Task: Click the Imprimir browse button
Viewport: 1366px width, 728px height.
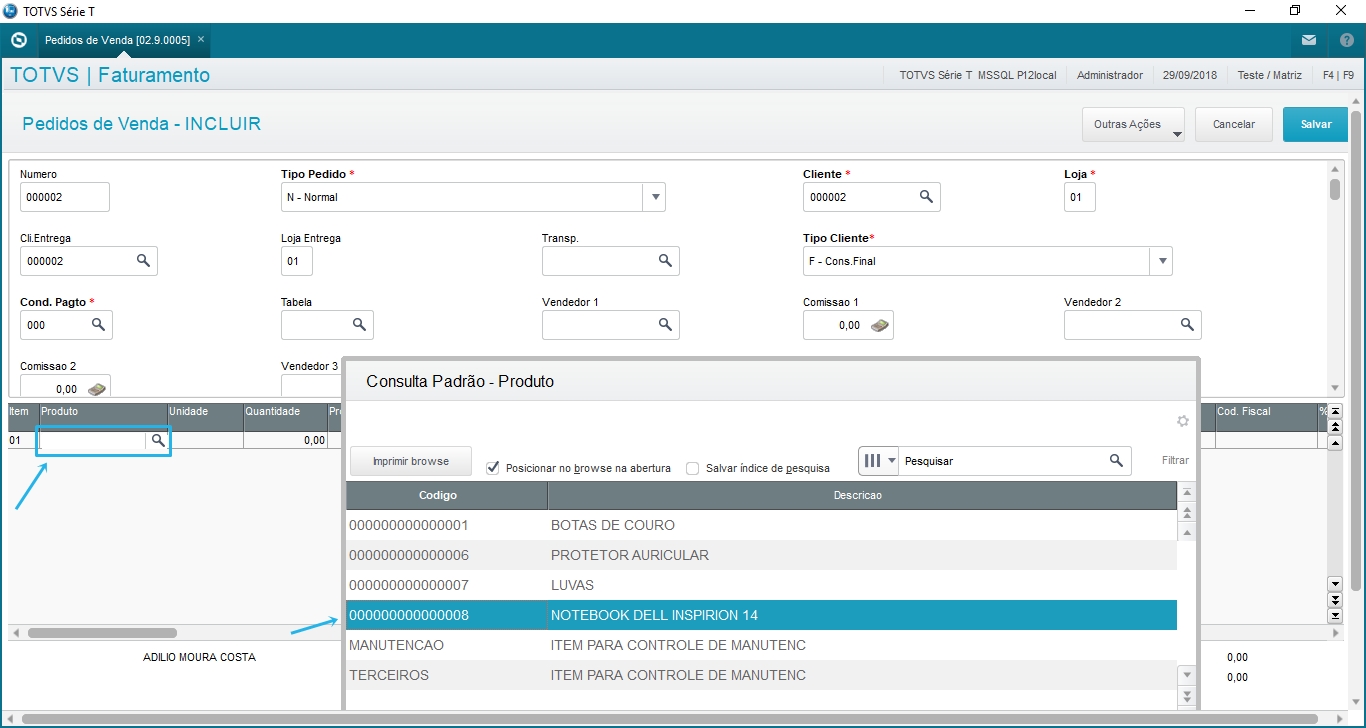Action: 410,461
